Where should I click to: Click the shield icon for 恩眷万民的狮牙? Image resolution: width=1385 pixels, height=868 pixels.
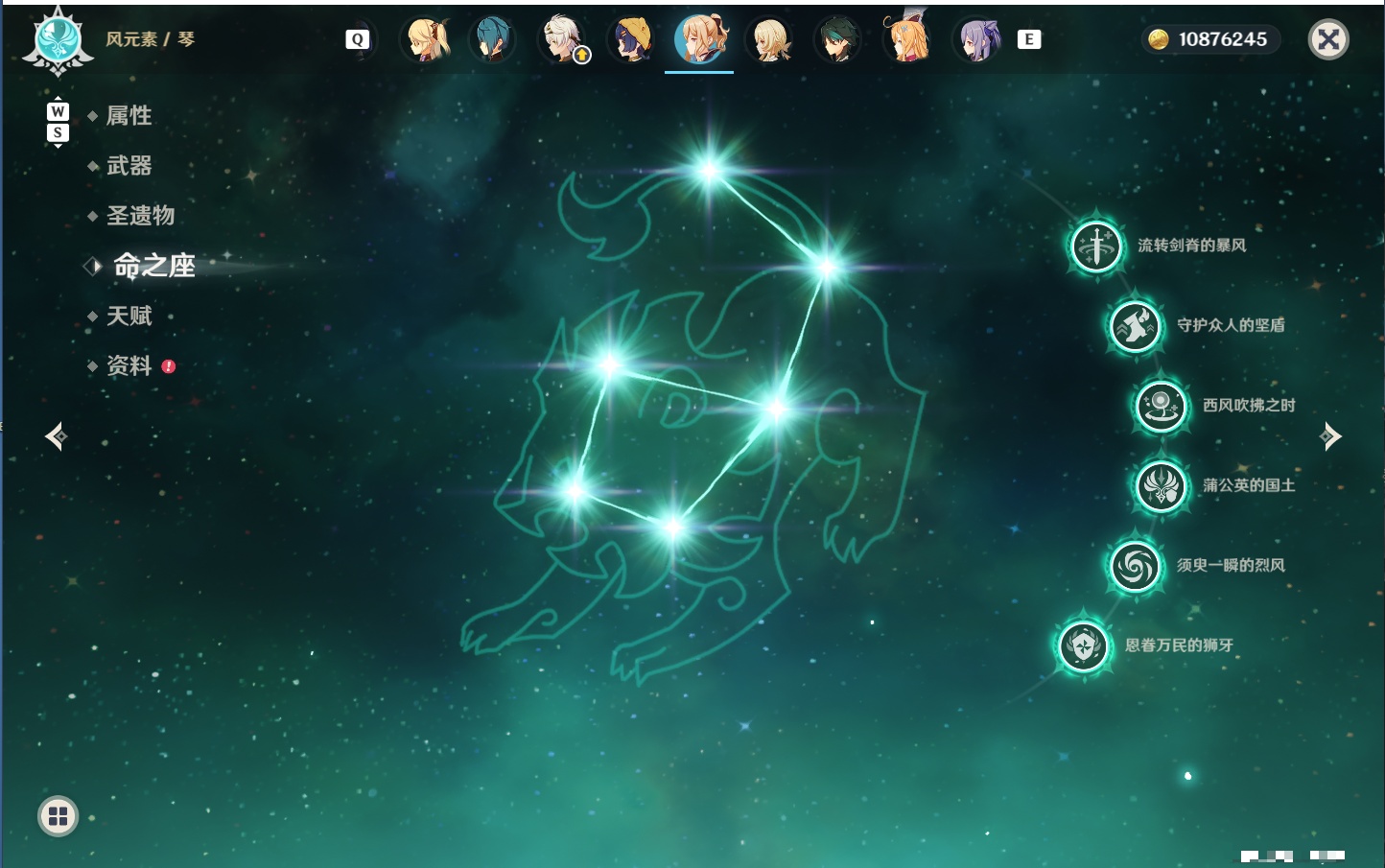tap(1084, 645)
